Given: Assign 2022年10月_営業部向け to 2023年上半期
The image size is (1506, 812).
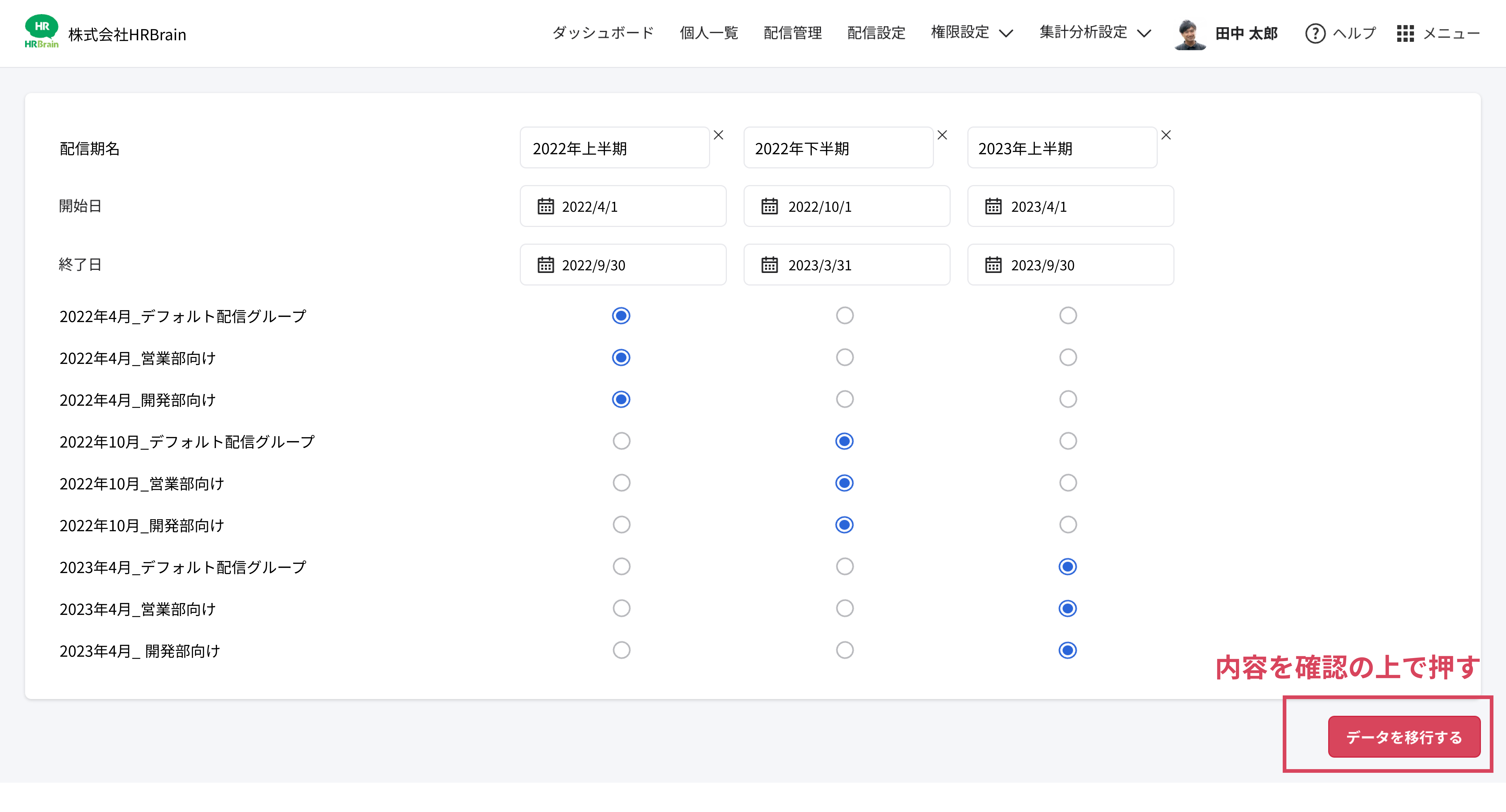Looking at the screenshot, I should (x=1068, y=483).
